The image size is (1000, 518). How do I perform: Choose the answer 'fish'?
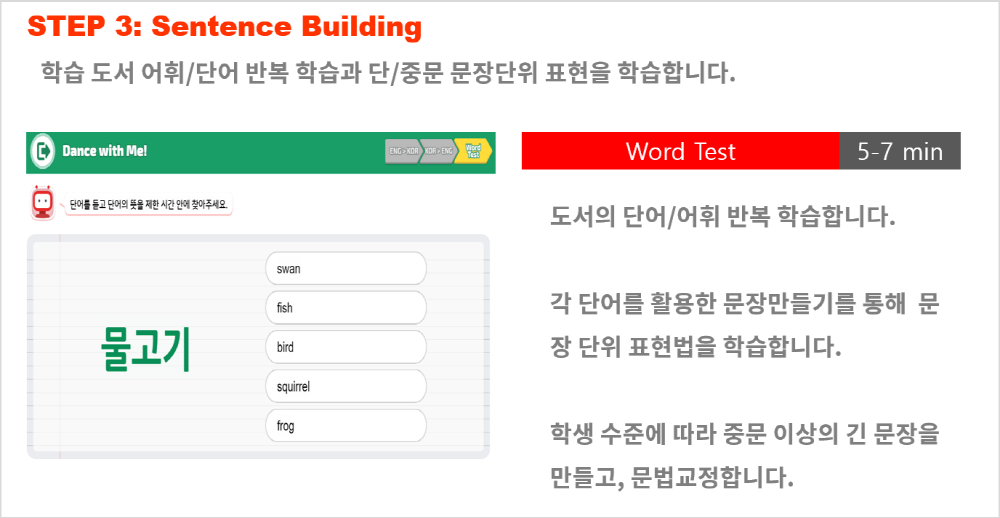346,308
